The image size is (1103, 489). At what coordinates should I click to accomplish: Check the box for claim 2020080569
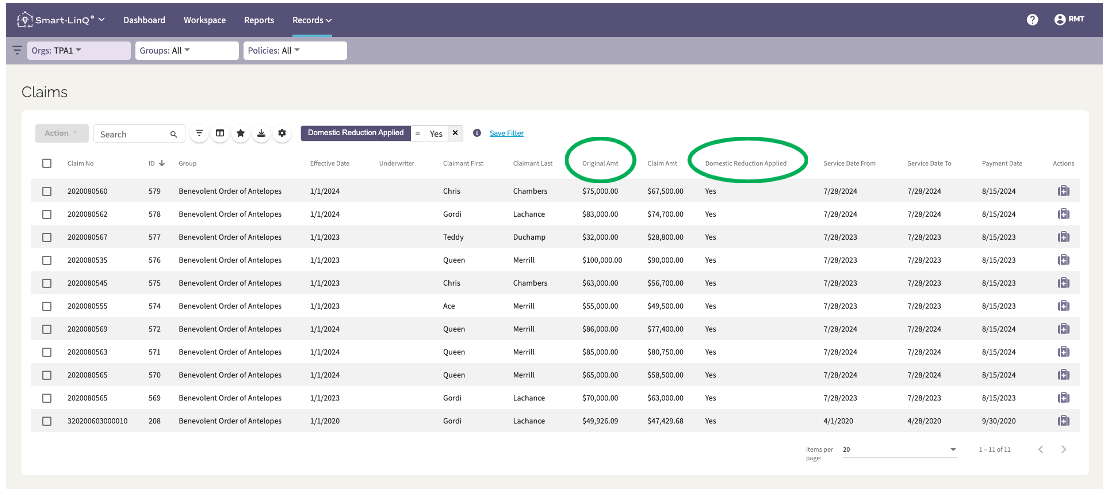(46, 329)
